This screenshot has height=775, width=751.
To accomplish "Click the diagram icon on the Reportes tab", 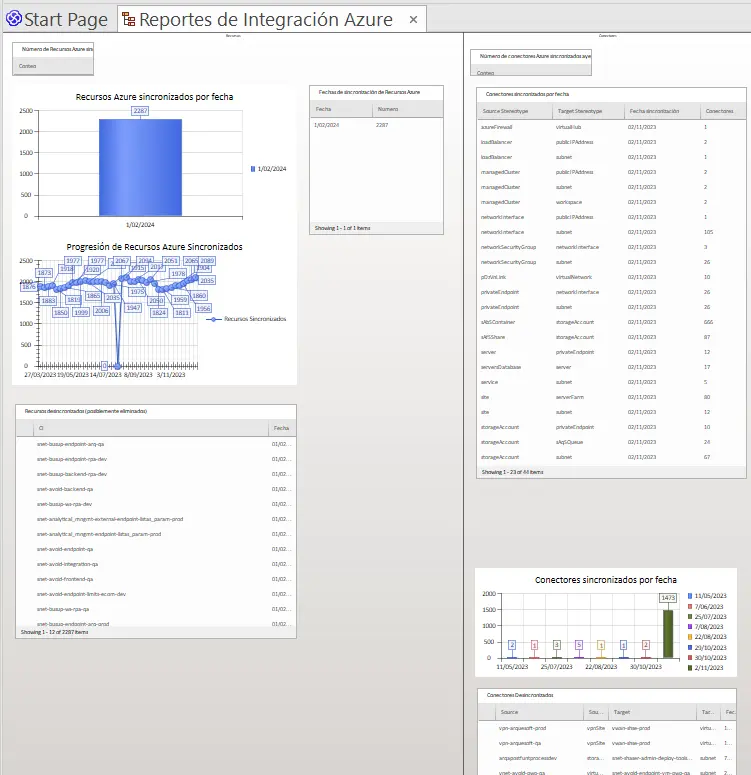I will tap(129, 19).
